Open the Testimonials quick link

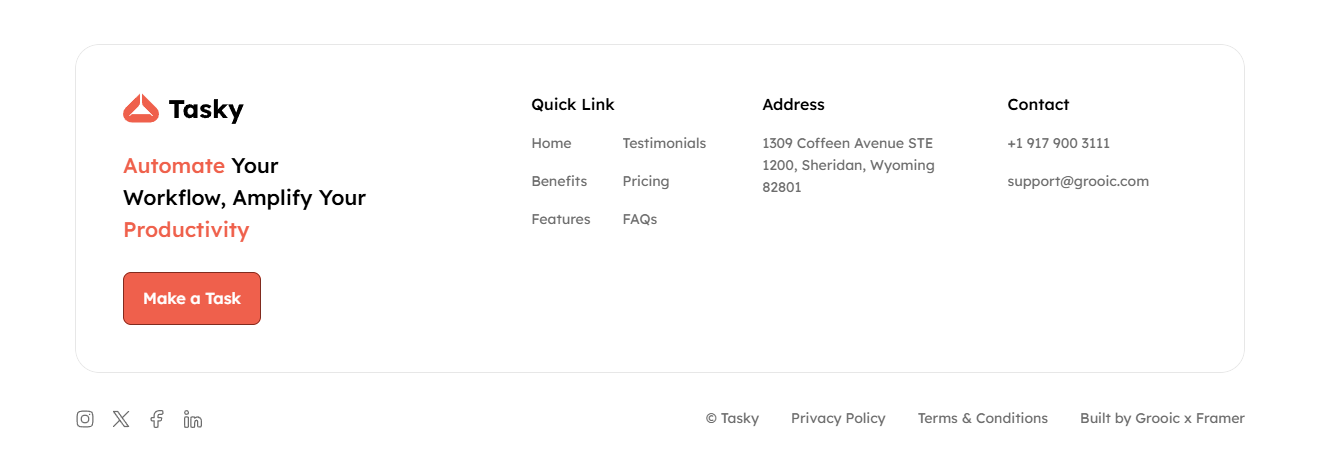click(x=664, y=143)
